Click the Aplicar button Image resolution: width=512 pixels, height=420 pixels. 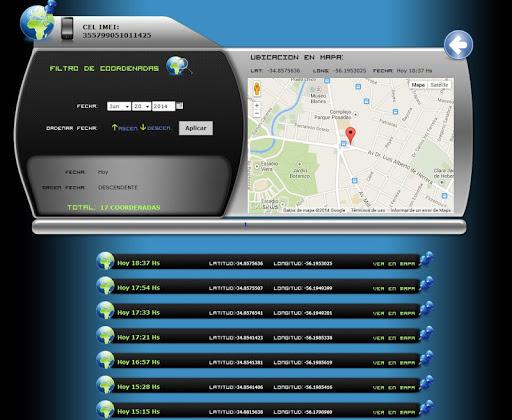pos(196,128)
